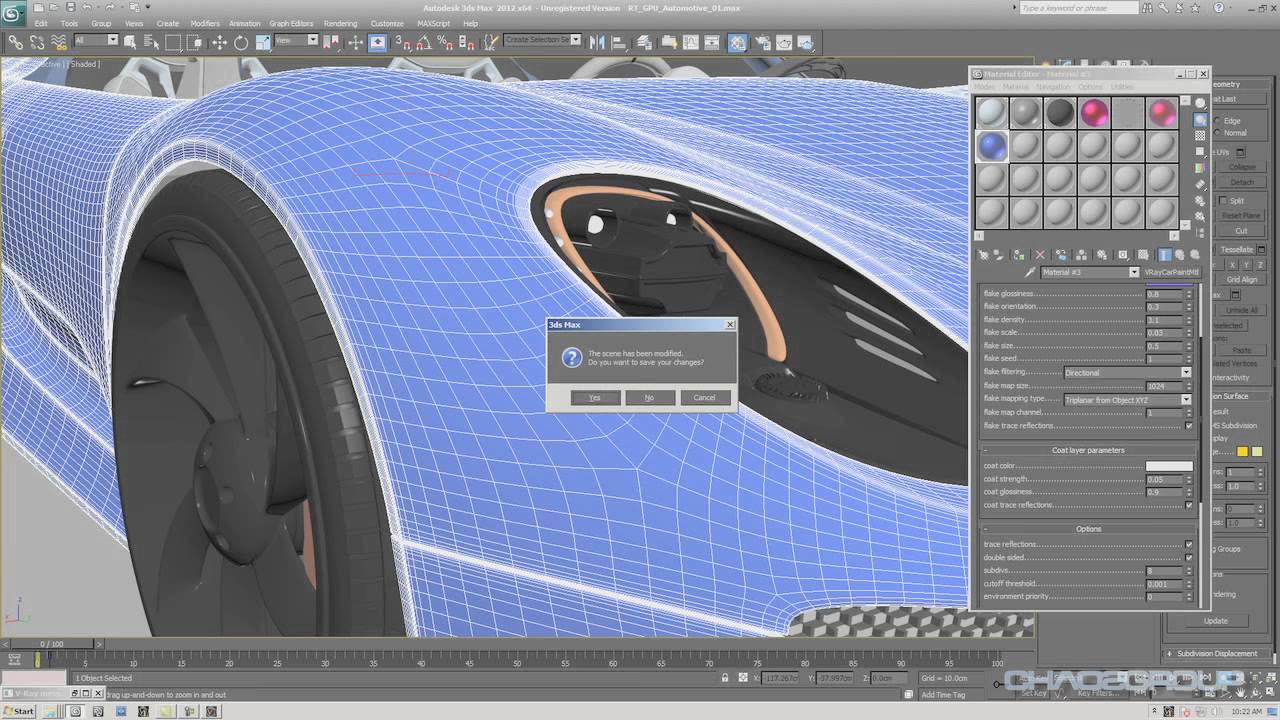Toggle Options trace reflections checkbox
Screen dimensions: 1280x720
[x=1188, y=545]
